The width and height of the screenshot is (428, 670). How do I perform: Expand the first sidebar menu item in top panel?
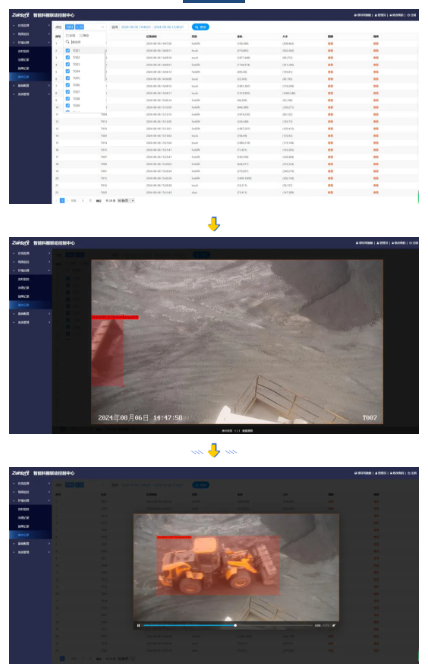[31, 26]
